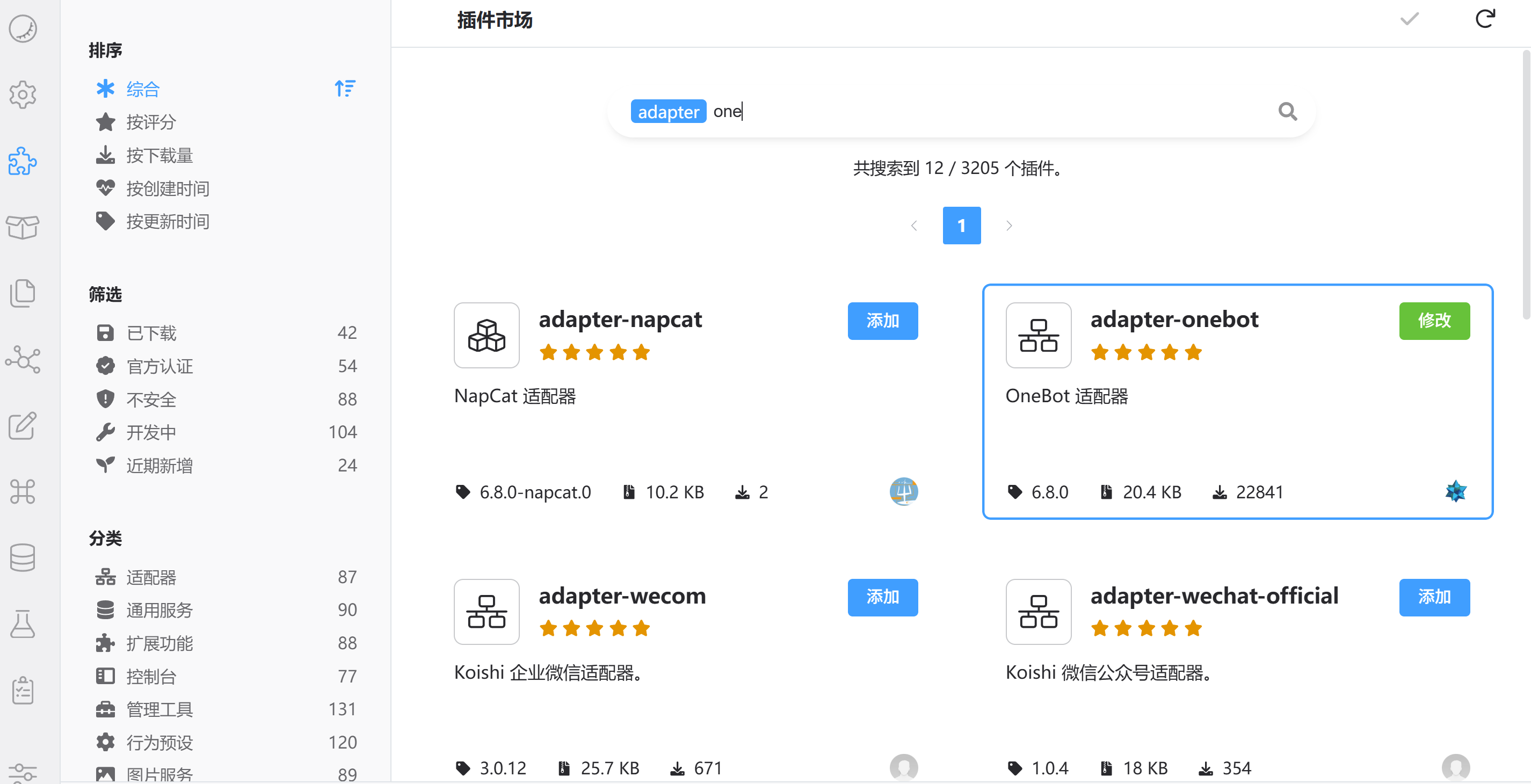The height and width of the screenshot is (784, 1531).
Task: Sort plugins by 按评分 rating
Action: tap(225, 122)
